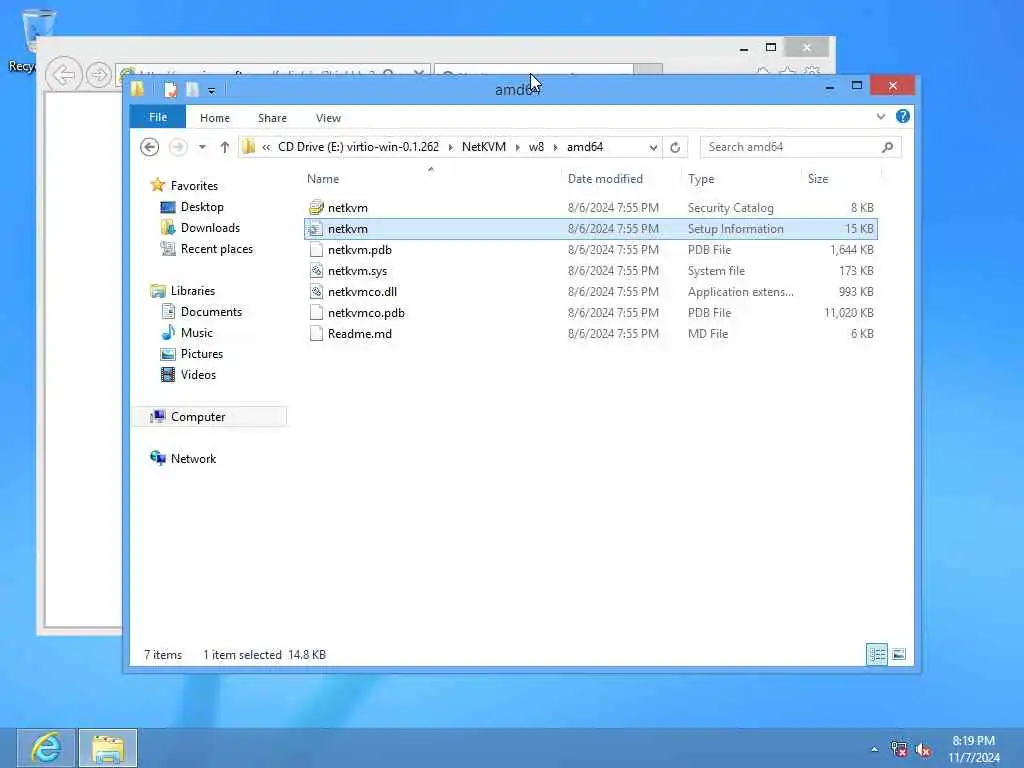Click the search magnifier icon
This screenshot has width=1024, height=768.
coord(888,147)
